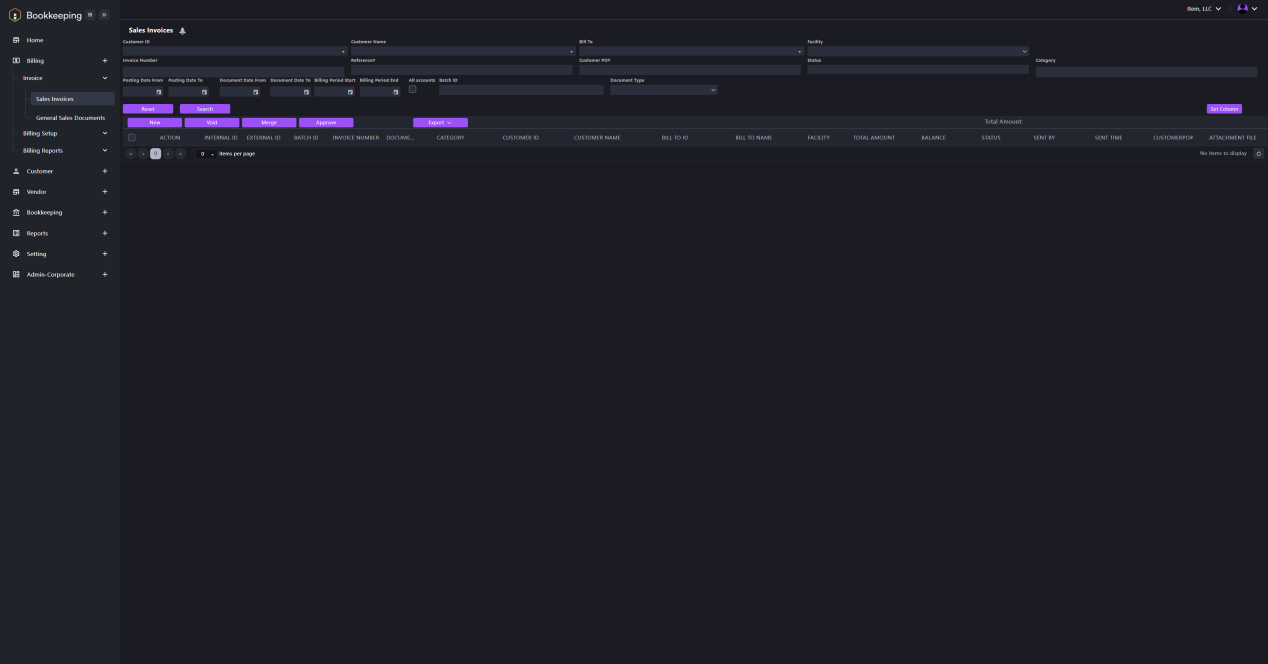
Task: Open the Customer section via its person icon
Action: pos(15,171)
